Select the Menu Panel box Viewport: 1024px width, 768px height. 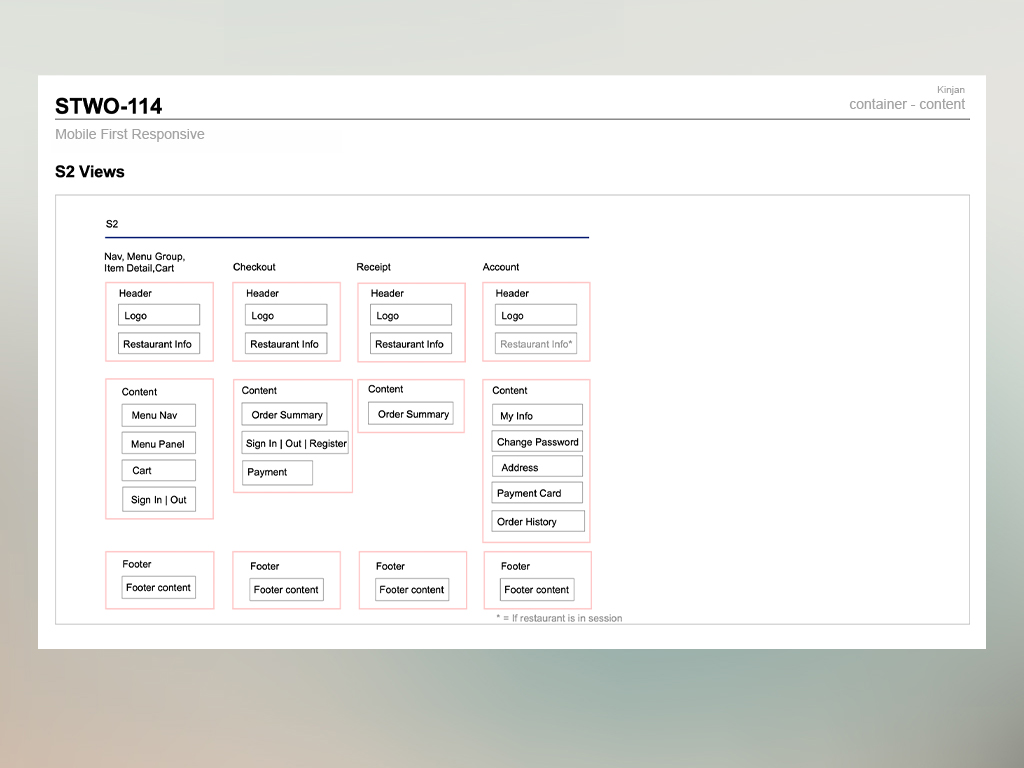coord(158,444)
